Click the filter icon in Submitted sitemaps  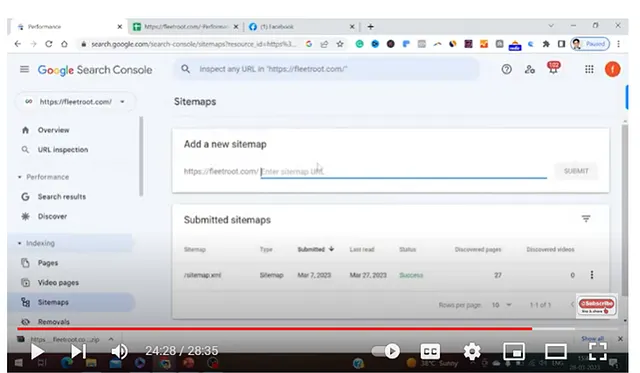click(x=586, y=219)
